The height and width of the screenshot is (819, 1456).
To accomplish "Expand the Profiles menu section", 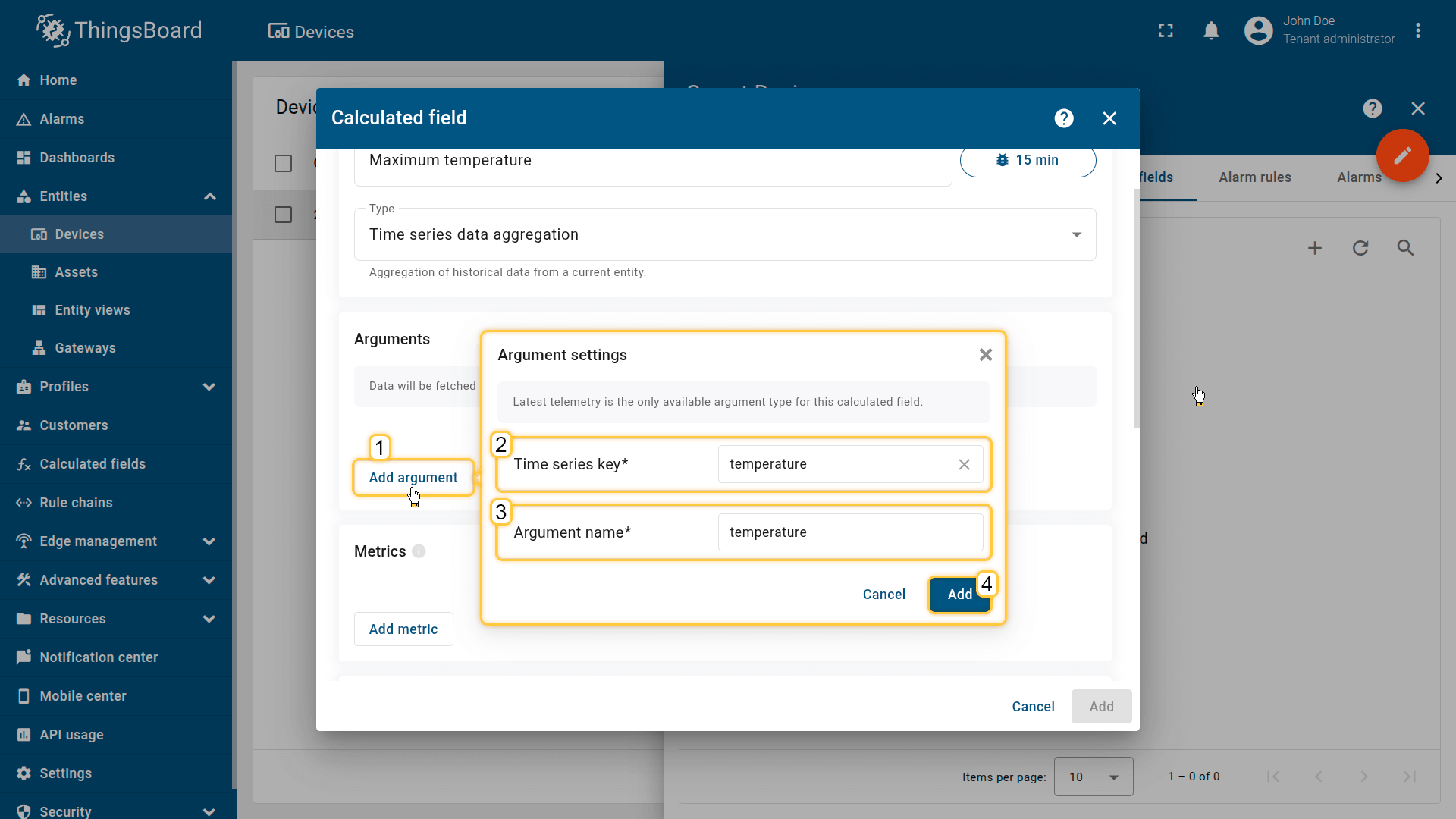I will [x=209, y=387].
